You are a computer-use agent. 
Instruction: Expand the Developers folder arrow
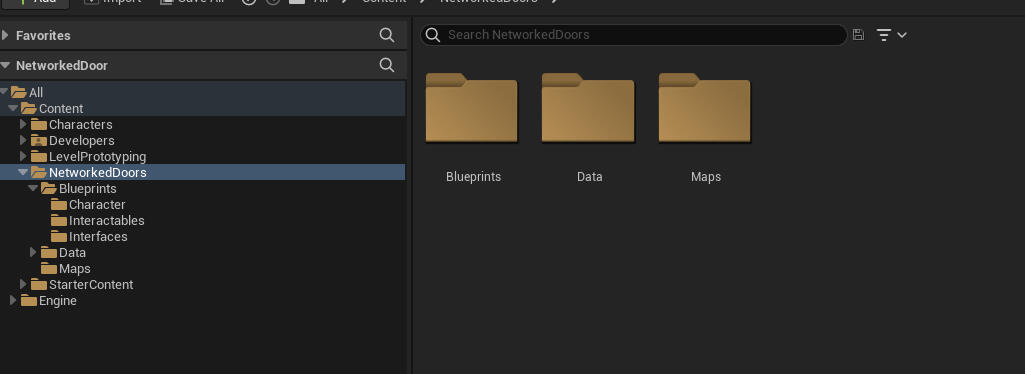[24, 141]
